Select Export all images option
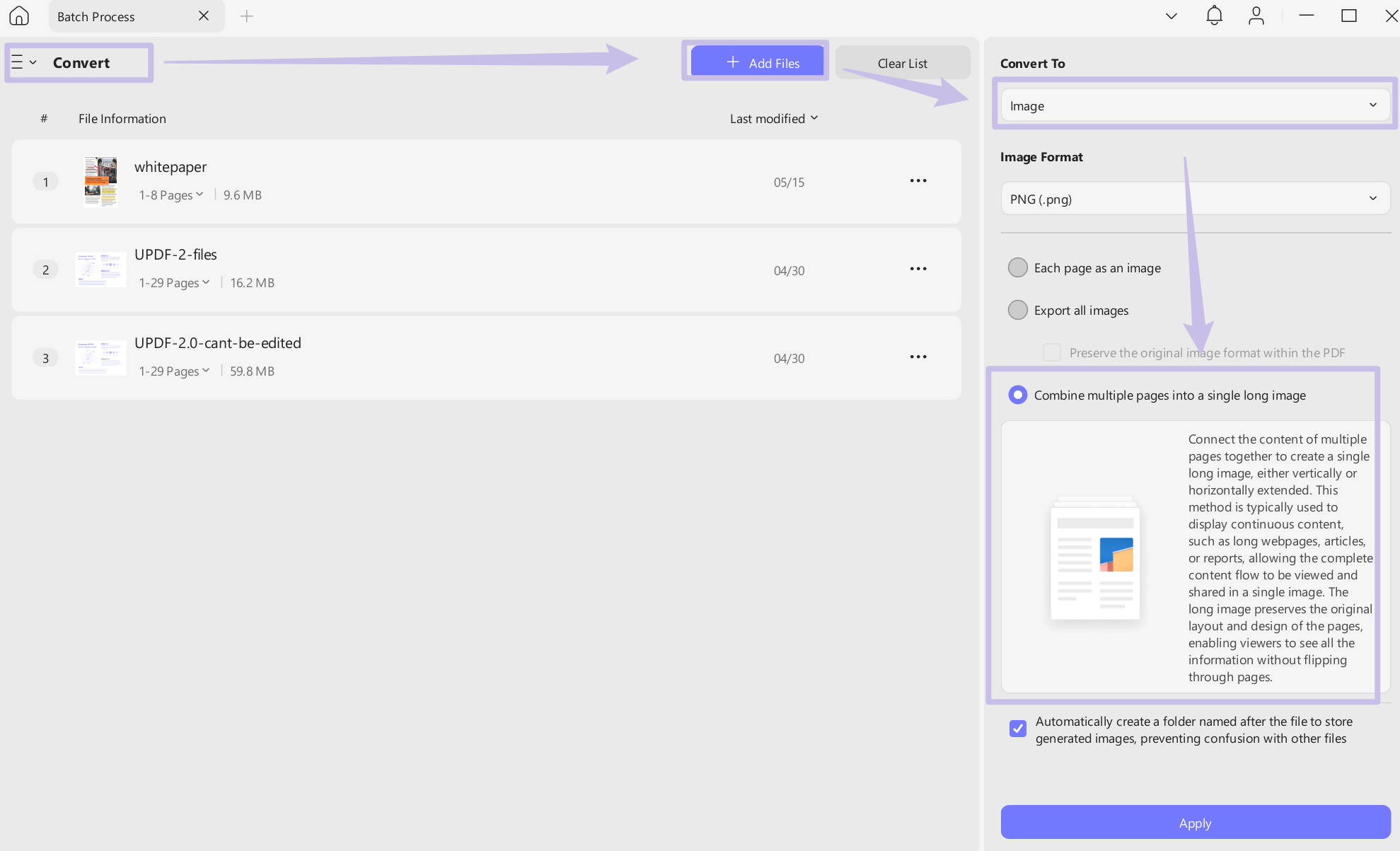 click(x=1017, y=310)
